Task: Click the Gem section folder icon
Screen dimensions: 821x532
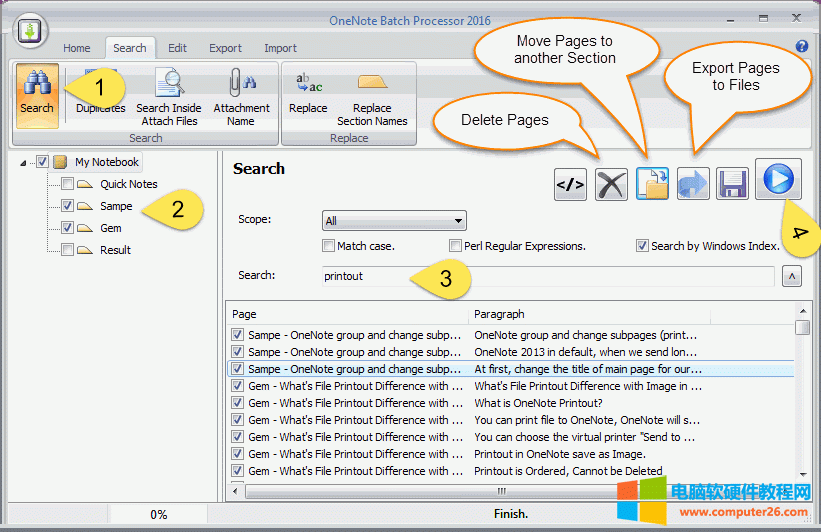Action: coord(85,228)
